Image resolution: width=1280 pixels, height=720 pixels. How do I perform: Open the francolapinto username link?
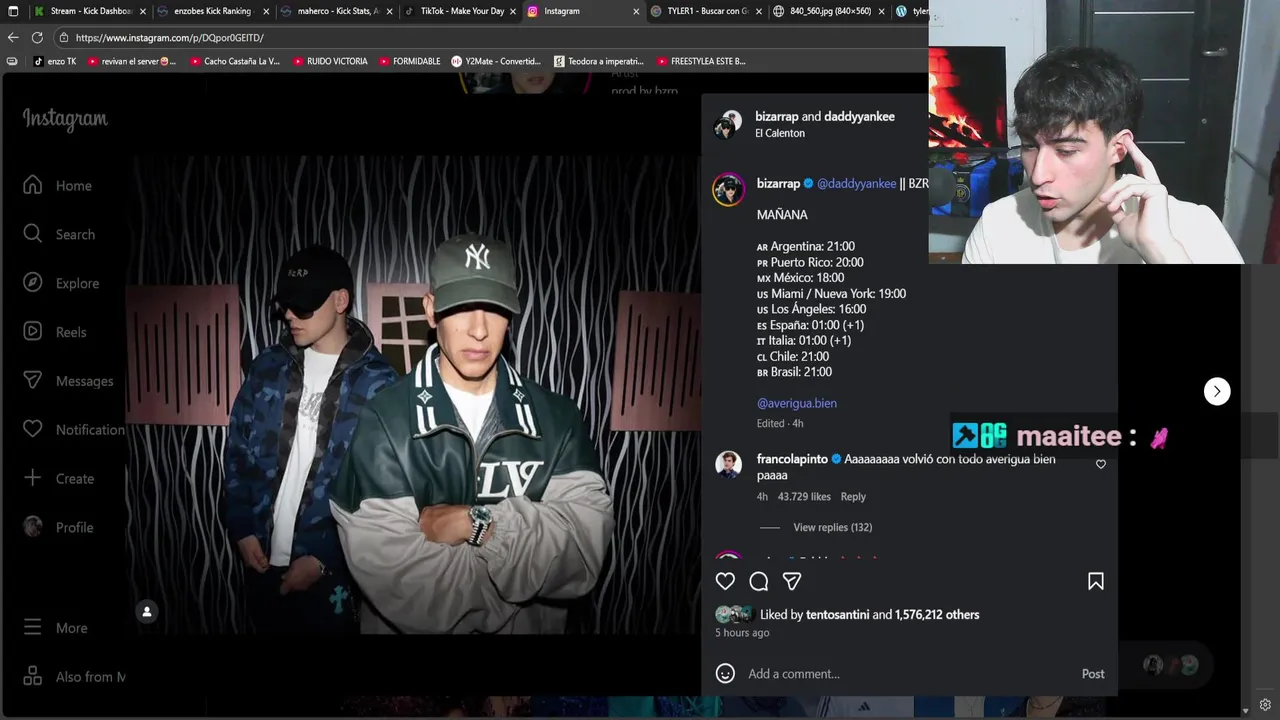pyautogui.click(x=792, y=459)
